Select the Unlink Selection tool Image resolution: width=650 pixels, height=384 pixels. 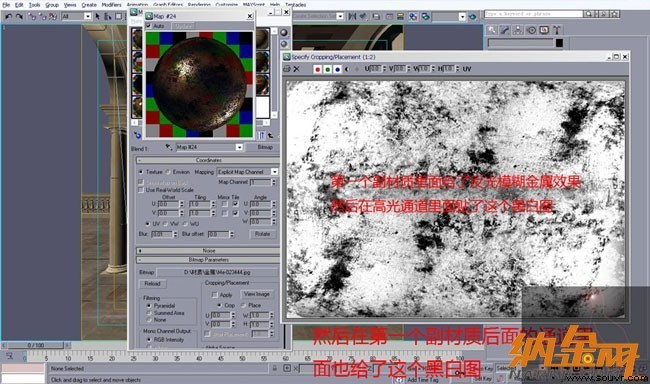click(x=42, y=17)
